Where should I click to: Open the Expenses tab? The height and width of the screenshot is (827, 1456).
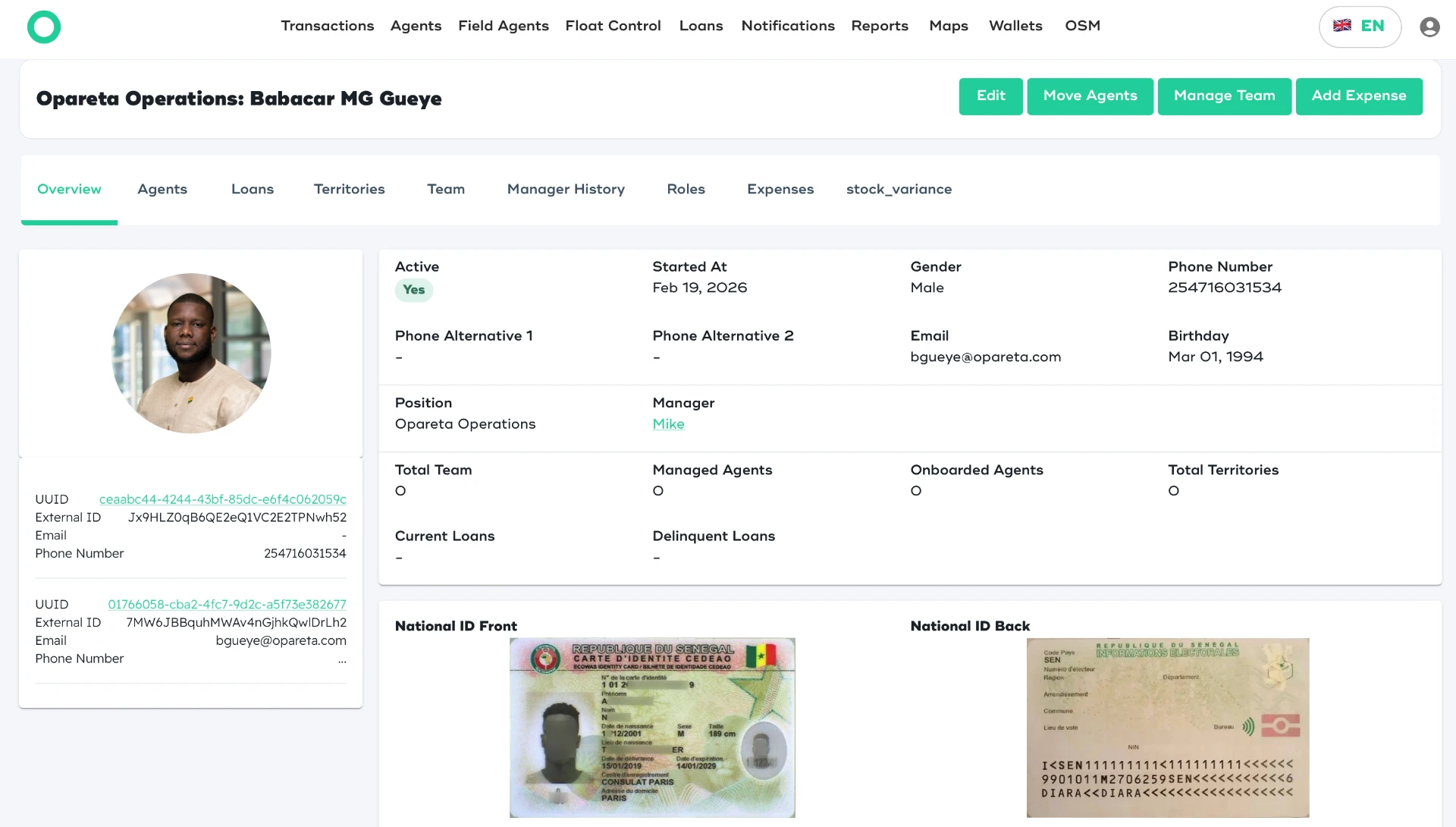click(780, 190)
